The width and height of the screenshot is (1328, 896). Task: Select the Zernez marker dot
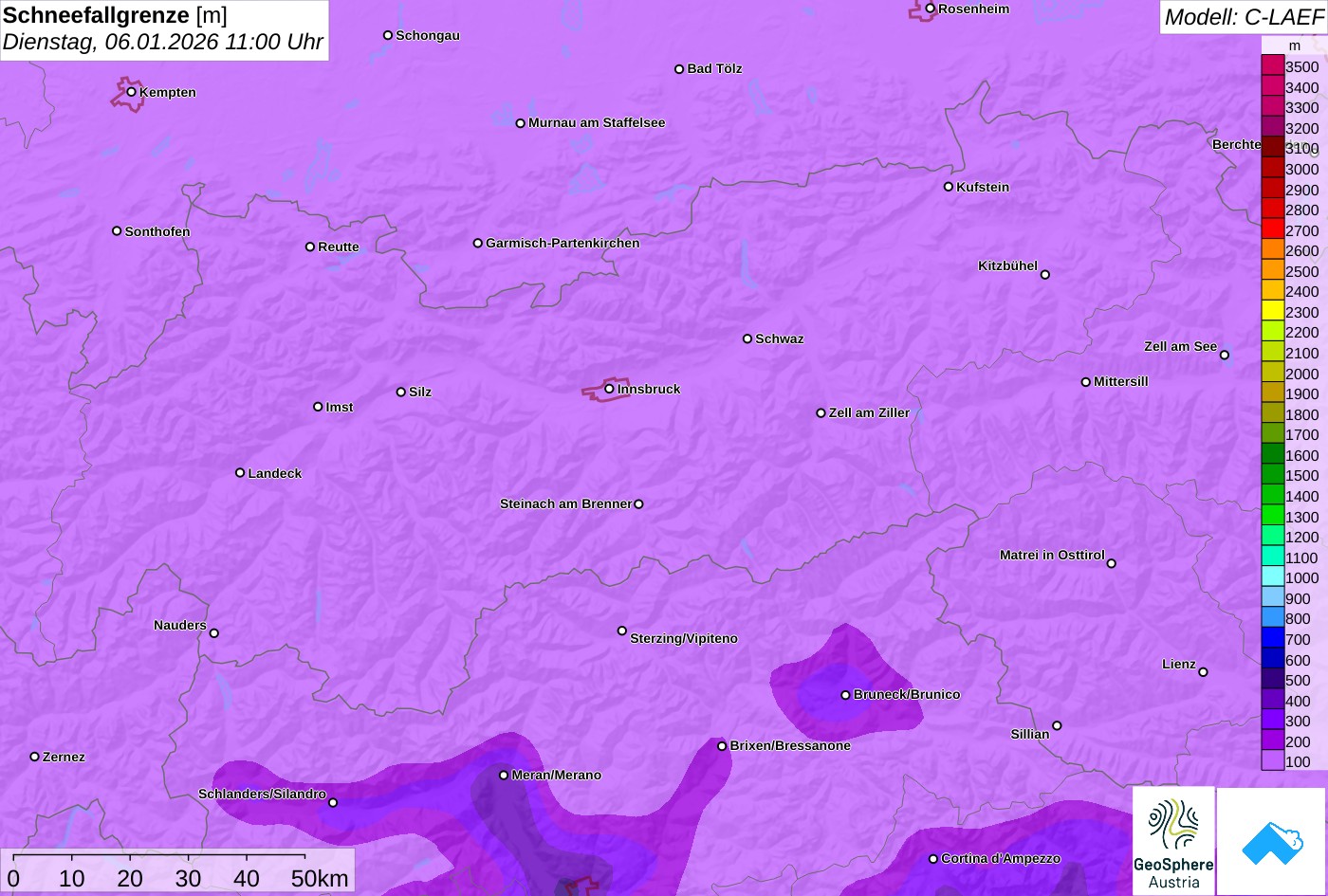tap(35, 757)
